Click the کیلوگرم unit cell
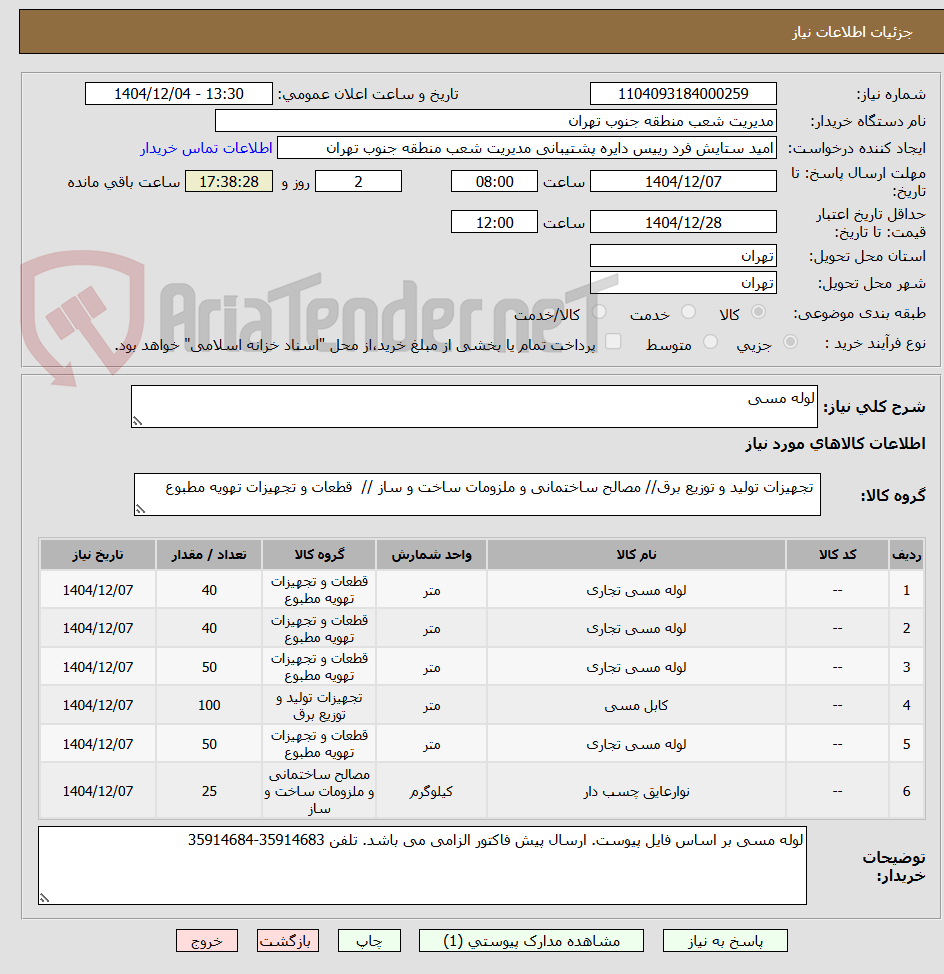 (x=432, y=791)
